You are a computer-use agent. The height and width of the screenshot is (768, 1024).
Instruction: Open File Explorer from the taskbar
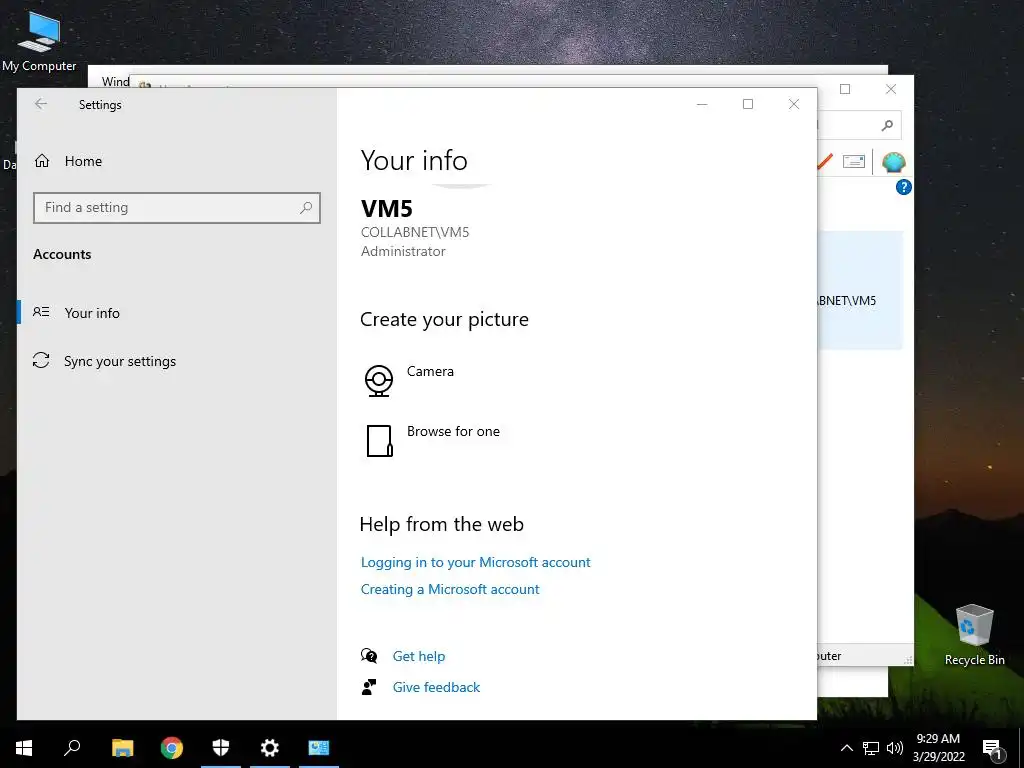click(x=122, y=748)
